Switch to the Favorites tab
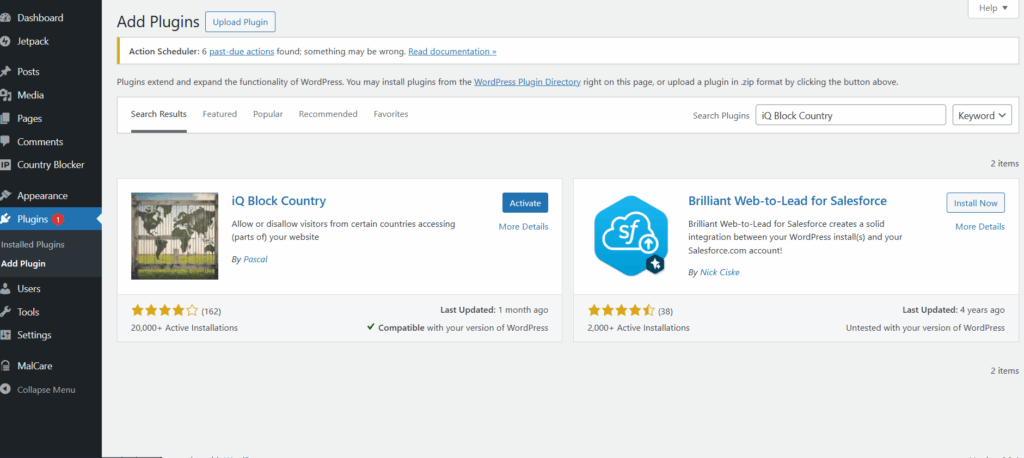This screenshot has height=458, width=1024. [391, 114]
